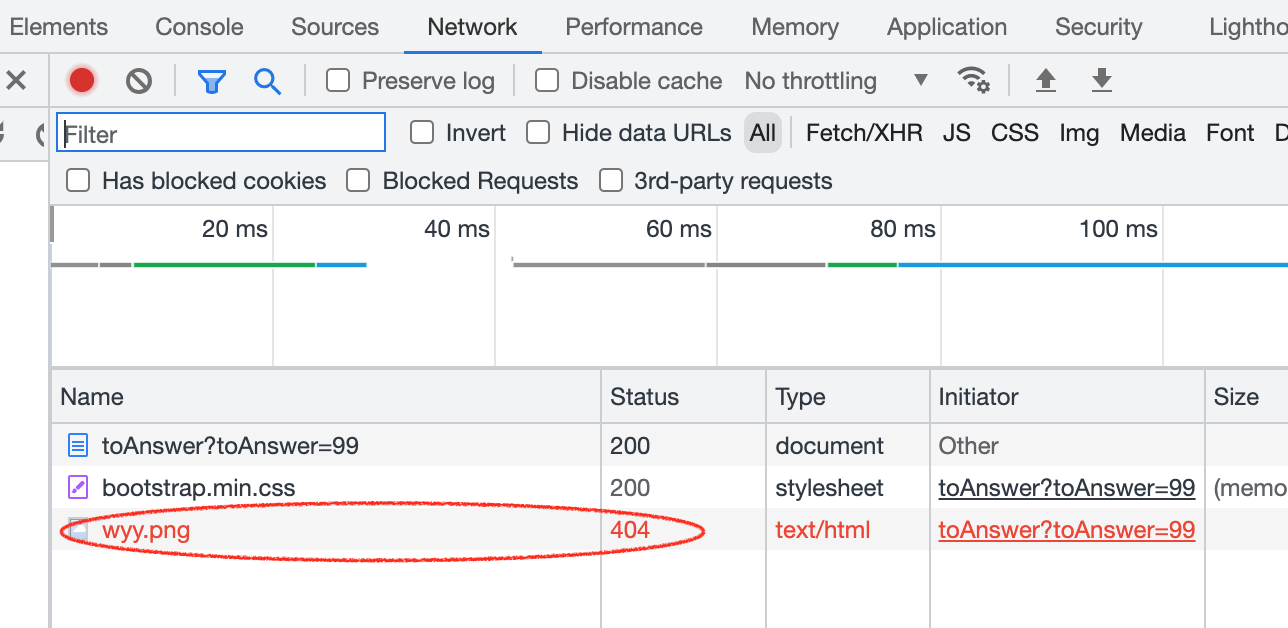Click the import HAR upload arrow
1288x628 pixels.
(1046, 80)
